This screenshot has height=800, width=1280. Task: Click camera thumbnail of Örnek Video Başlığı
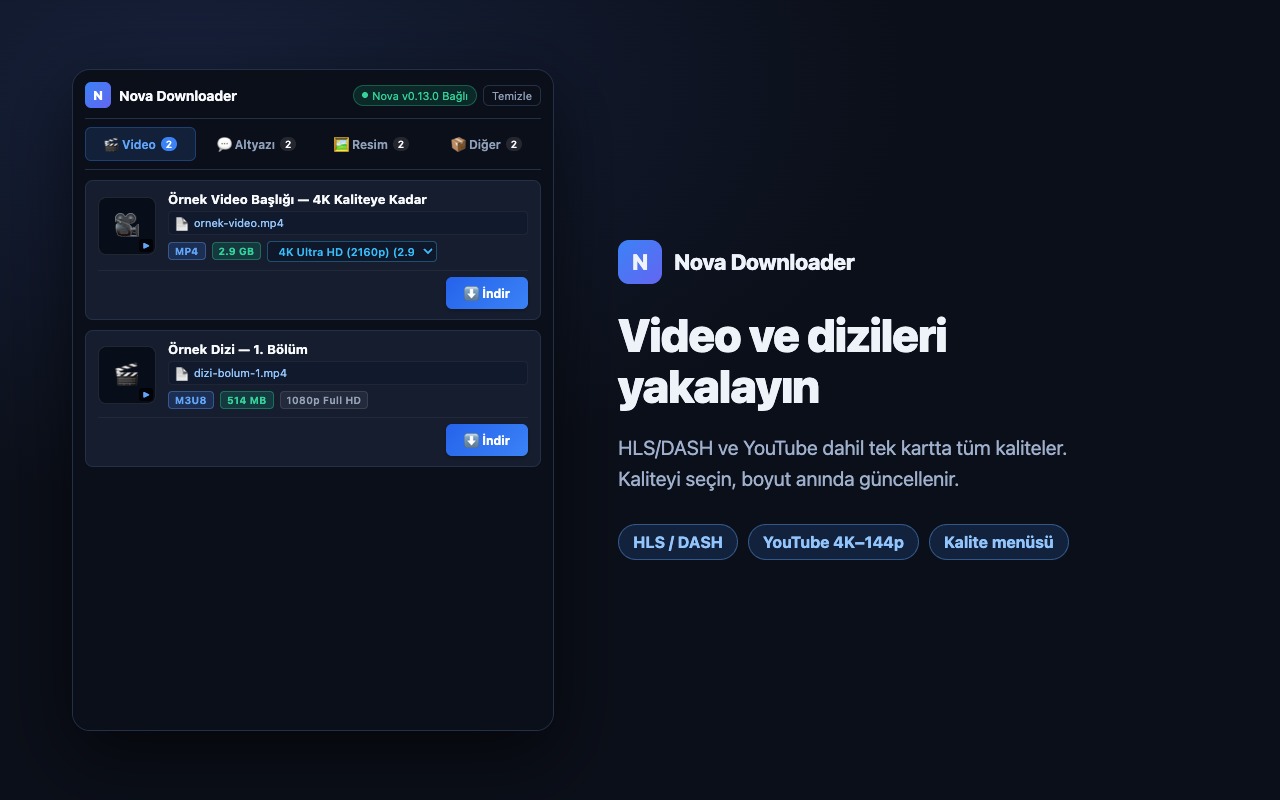tap(127, 226)
